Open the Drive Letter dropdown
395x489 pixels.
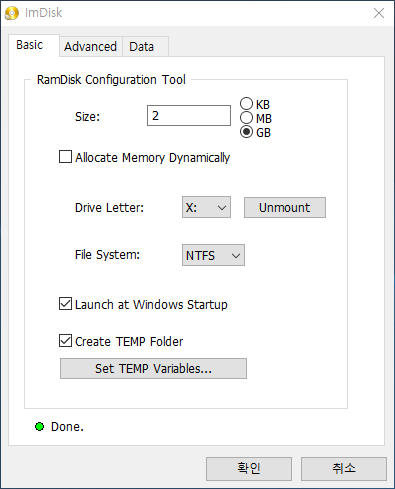(206, 207)
